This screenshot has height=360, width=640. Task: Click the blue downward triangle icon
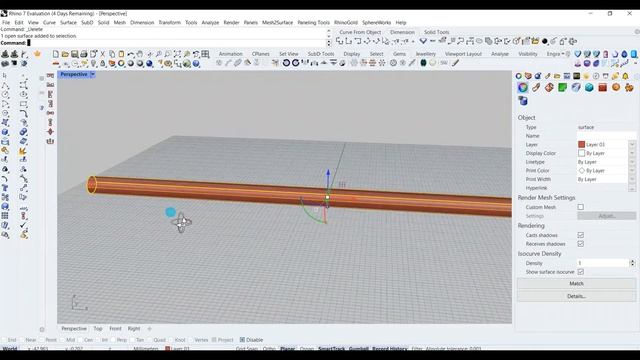[423, 41]
